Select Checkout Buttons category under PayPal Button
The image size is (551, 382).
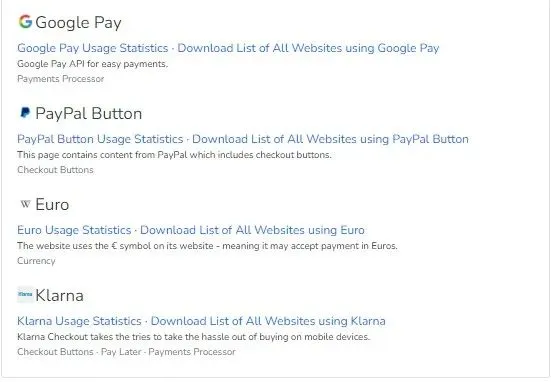55,170
